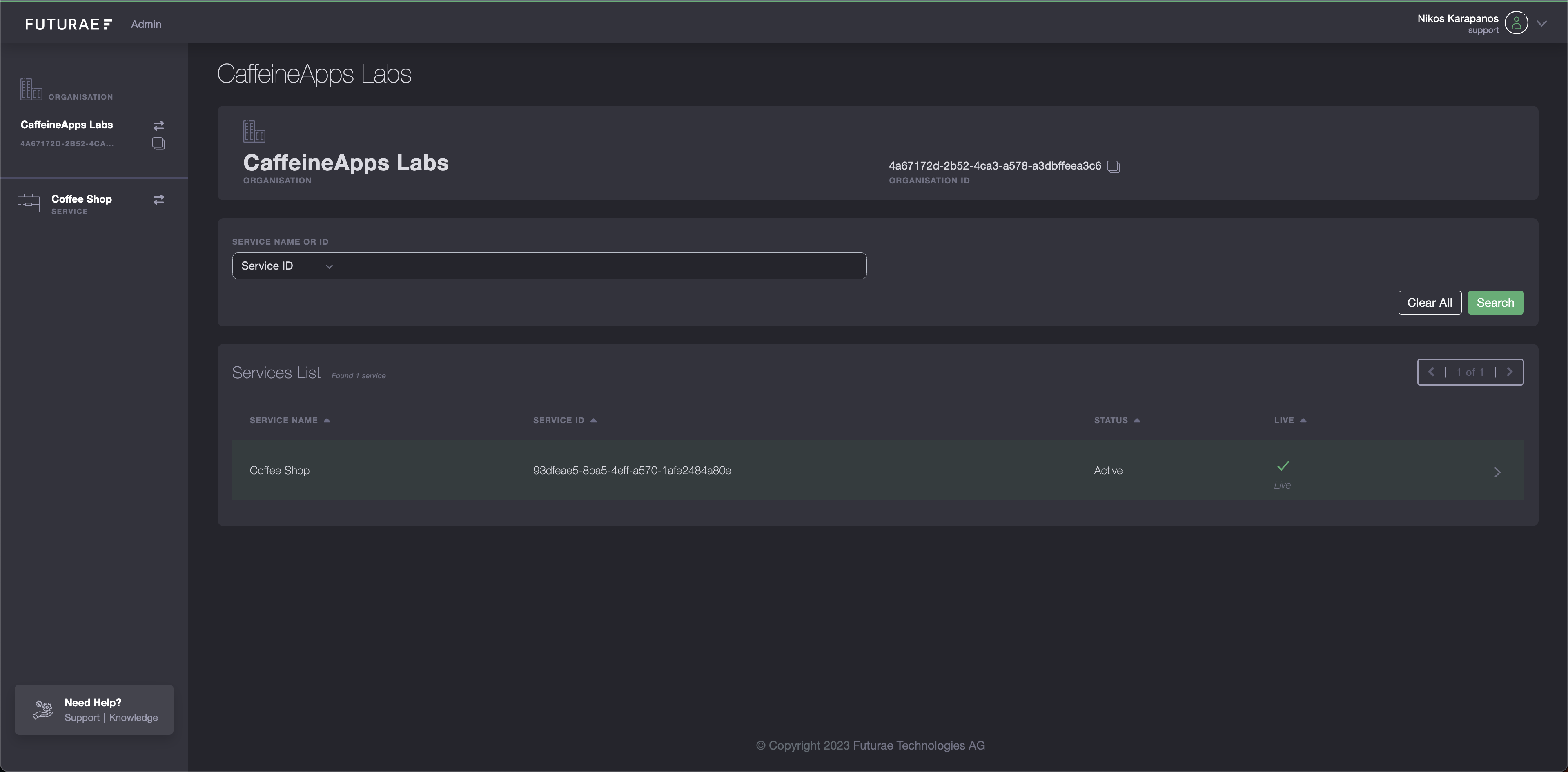
Task: Expand the account menu chevron
Action: 1541,24
